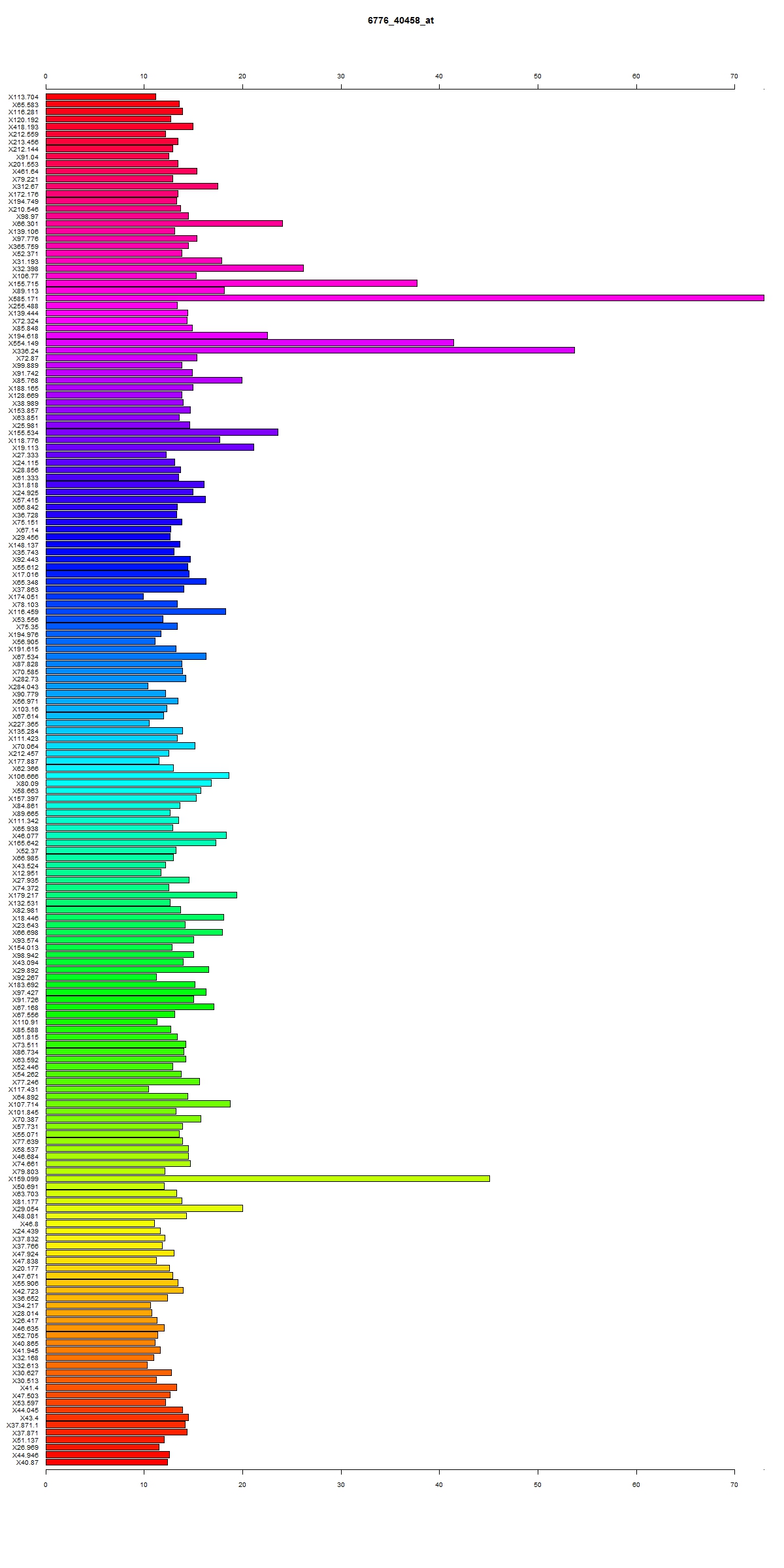Click the row label X46.077
Viewport: 784px width, 1568px height.
[25, 836]
